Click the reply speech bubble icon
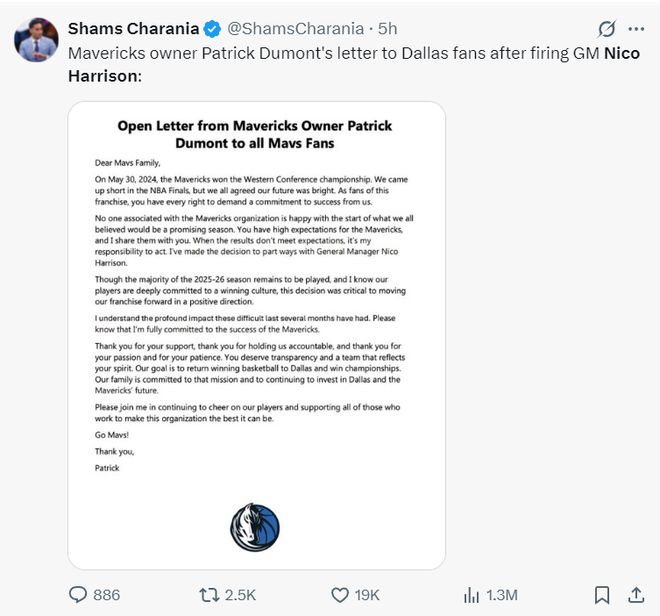The image size is (660, 616). (x=79, y=595)
